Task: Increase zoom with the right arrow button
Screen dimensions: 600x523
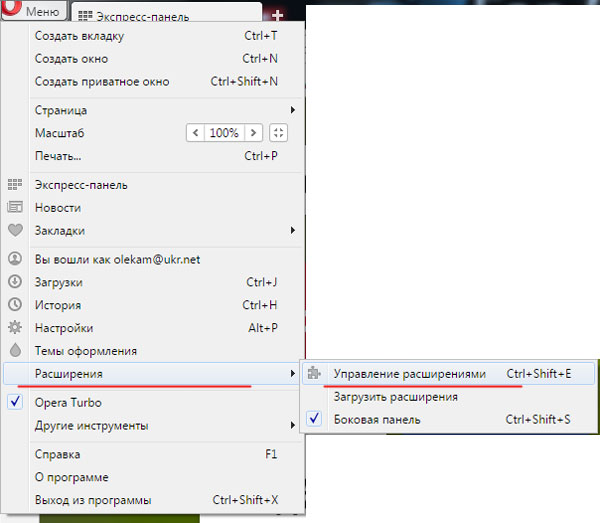Action: [254, 133]
